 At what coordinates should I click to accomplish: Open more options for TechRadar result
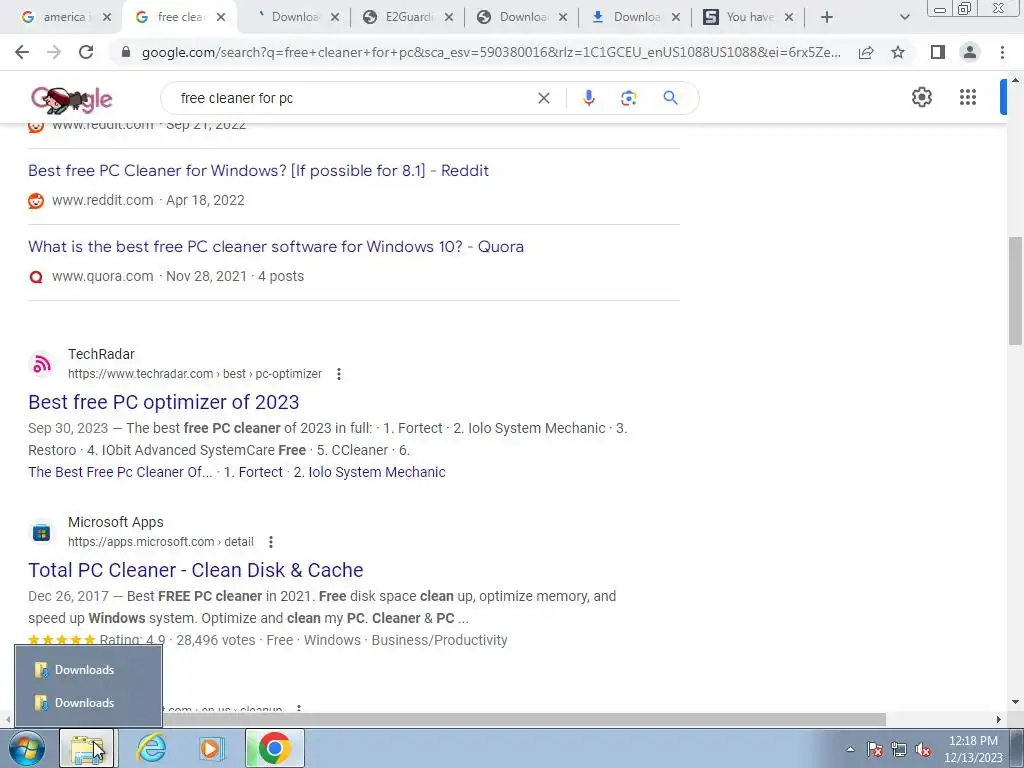click(338, 374)
